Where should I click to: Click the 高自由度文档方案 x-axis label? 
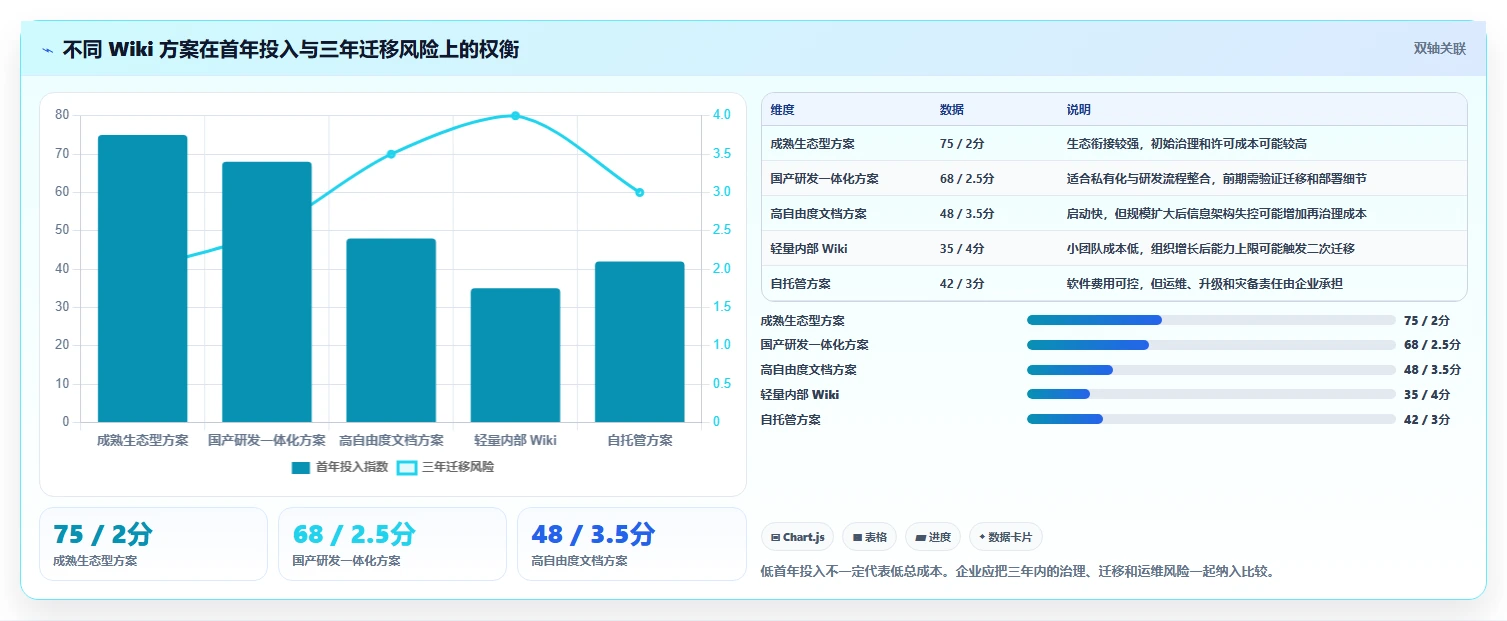[391, 440]
